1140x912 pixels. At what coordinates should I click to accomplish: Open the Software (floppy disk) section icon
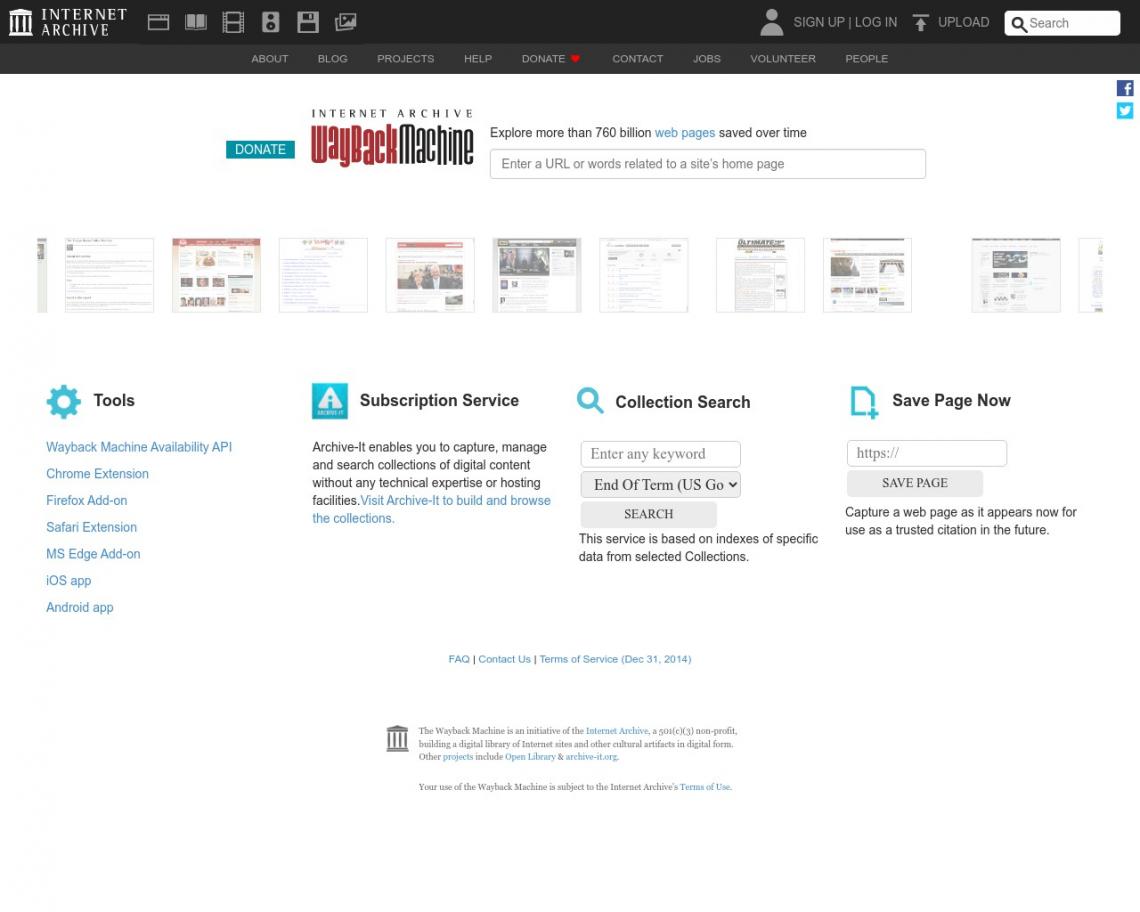tap(308, 23)
